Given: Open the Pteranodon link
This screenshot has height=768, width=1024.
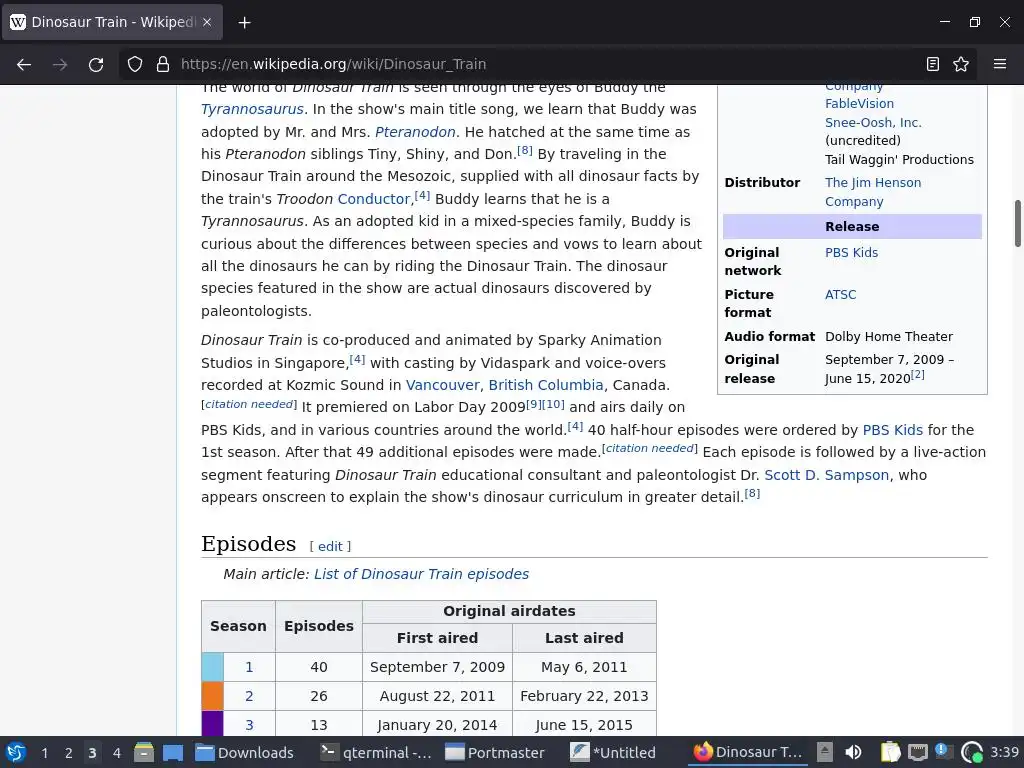Looking at the screenshot, I should [415, 132].
